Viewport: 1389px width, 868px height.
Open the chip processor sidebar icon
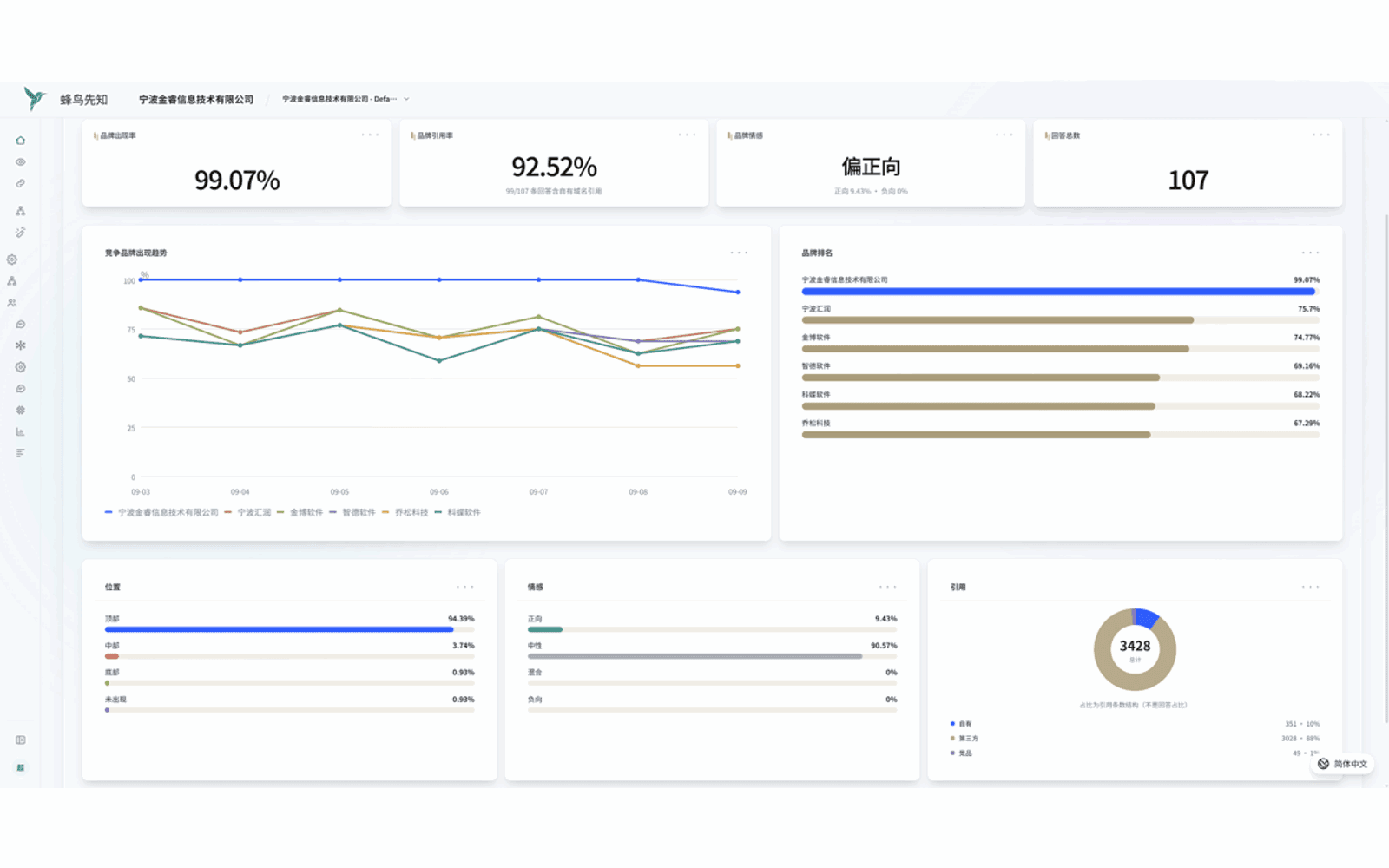[x=21, y=410]
